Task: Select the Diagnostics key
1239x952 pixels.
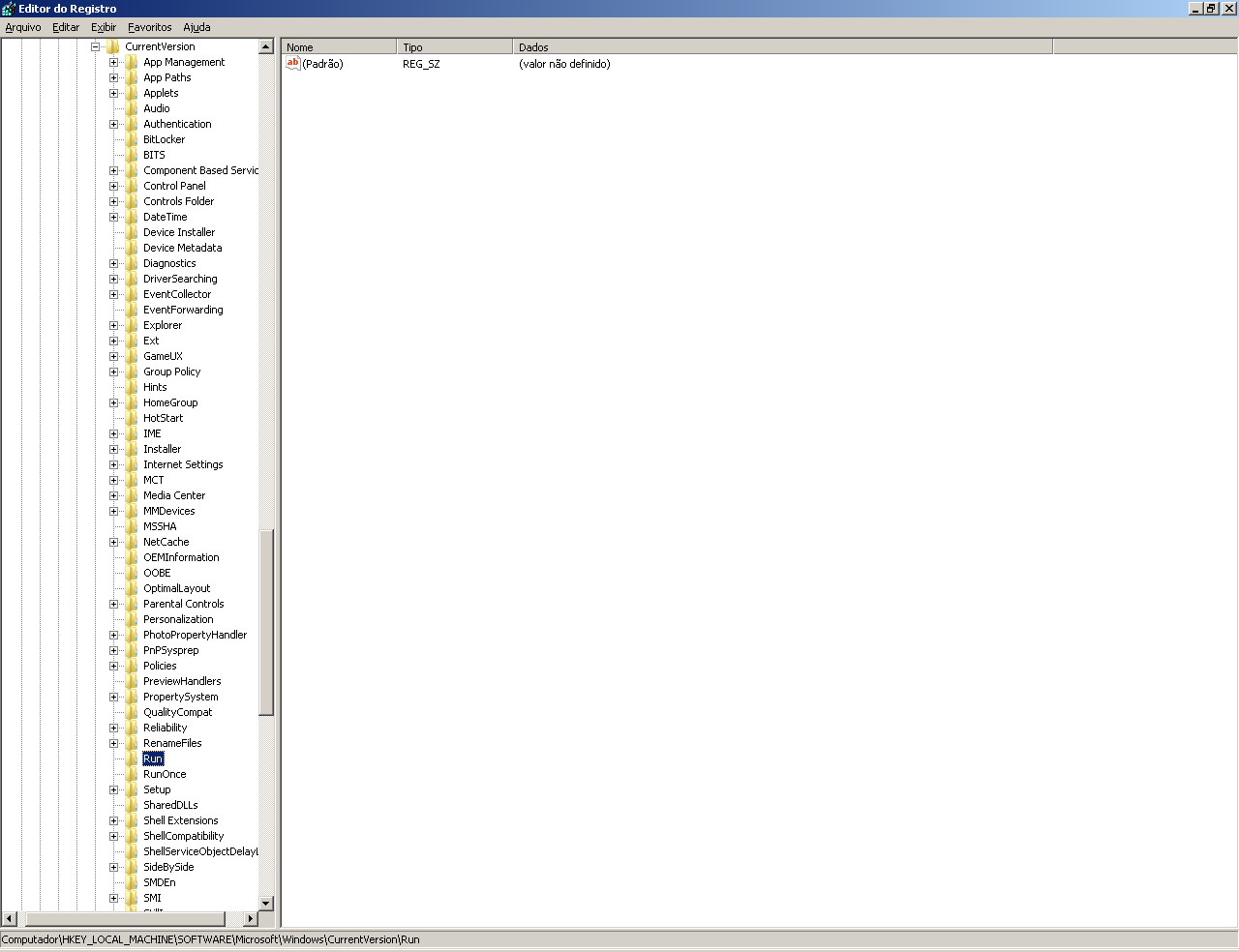Action: 169,263
